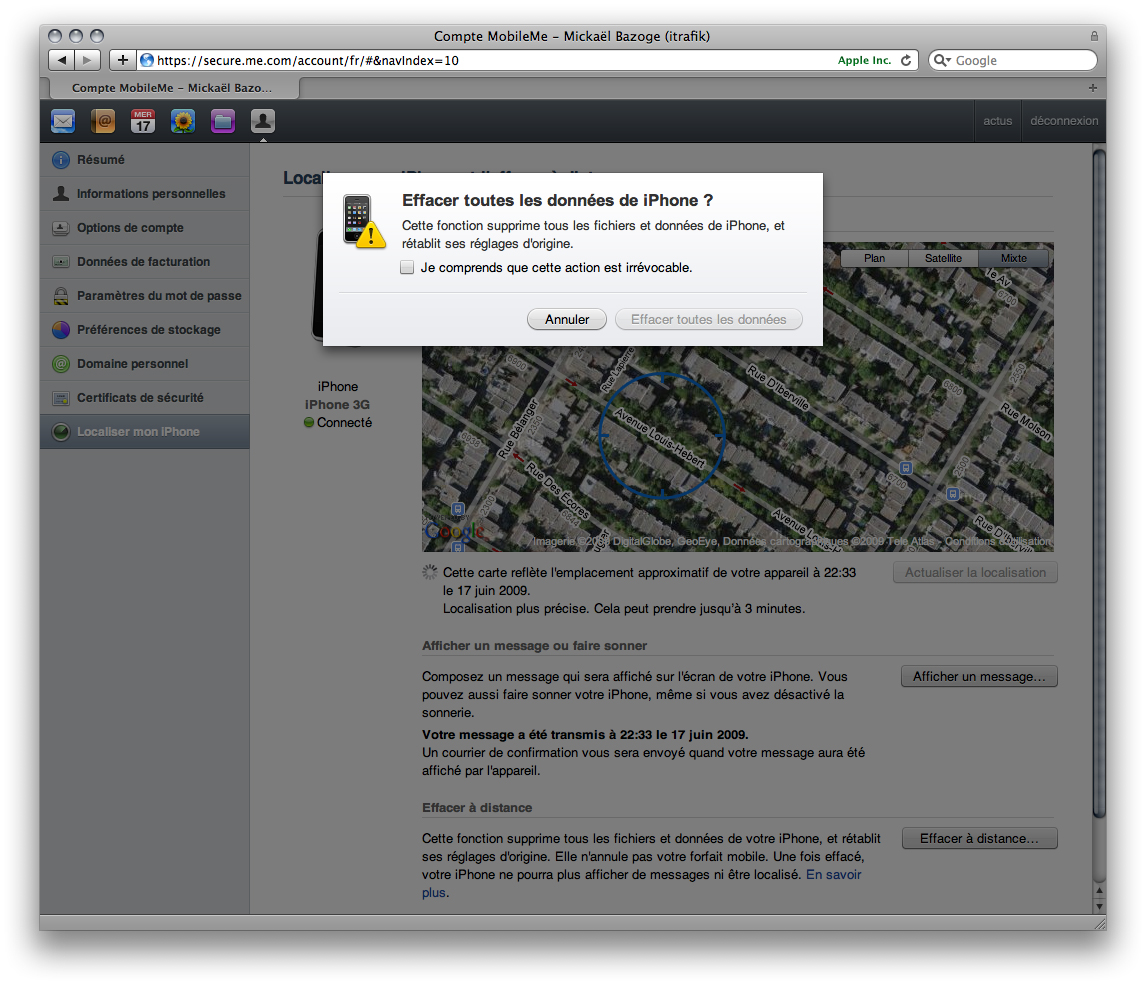Image resolution: width=1146 pixels, height=985 pixels.
Task: Open Options de compte in sidebar
Action: (145, 228)
